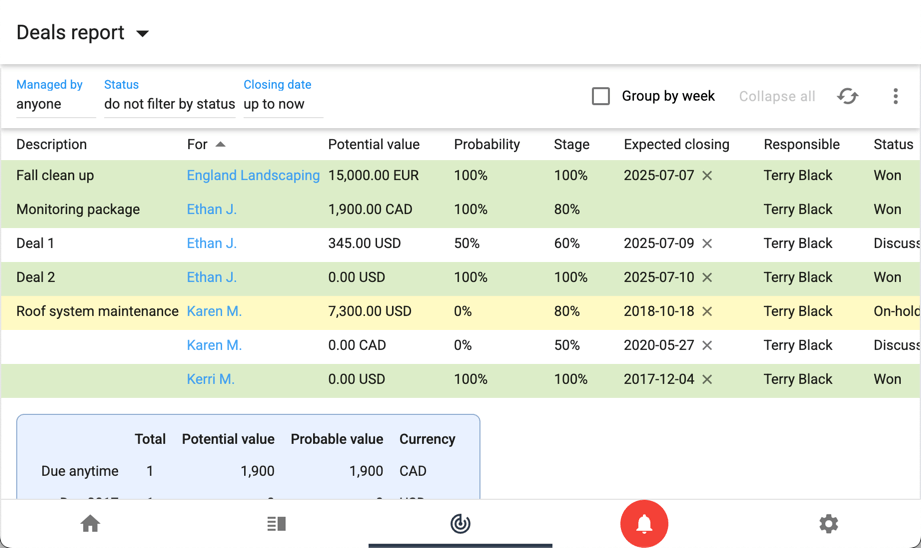Refresh the deals report
921x548 pixels.
(x=847, y=96)
